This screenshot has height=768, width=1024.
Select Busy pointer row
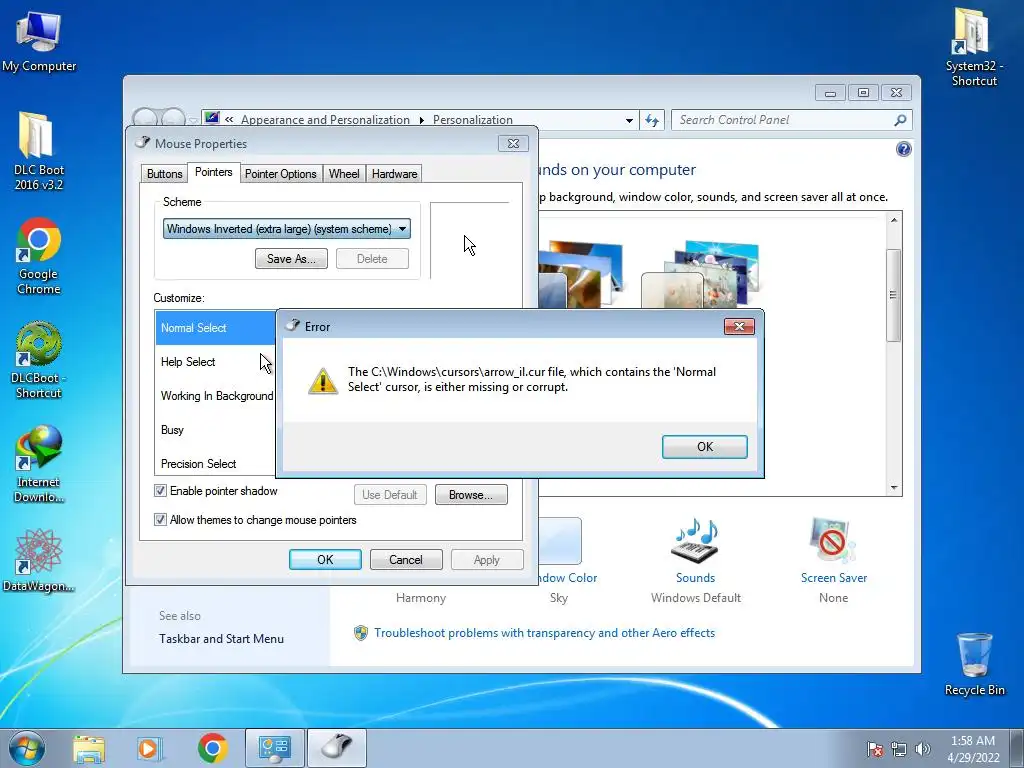coord(215,430)
